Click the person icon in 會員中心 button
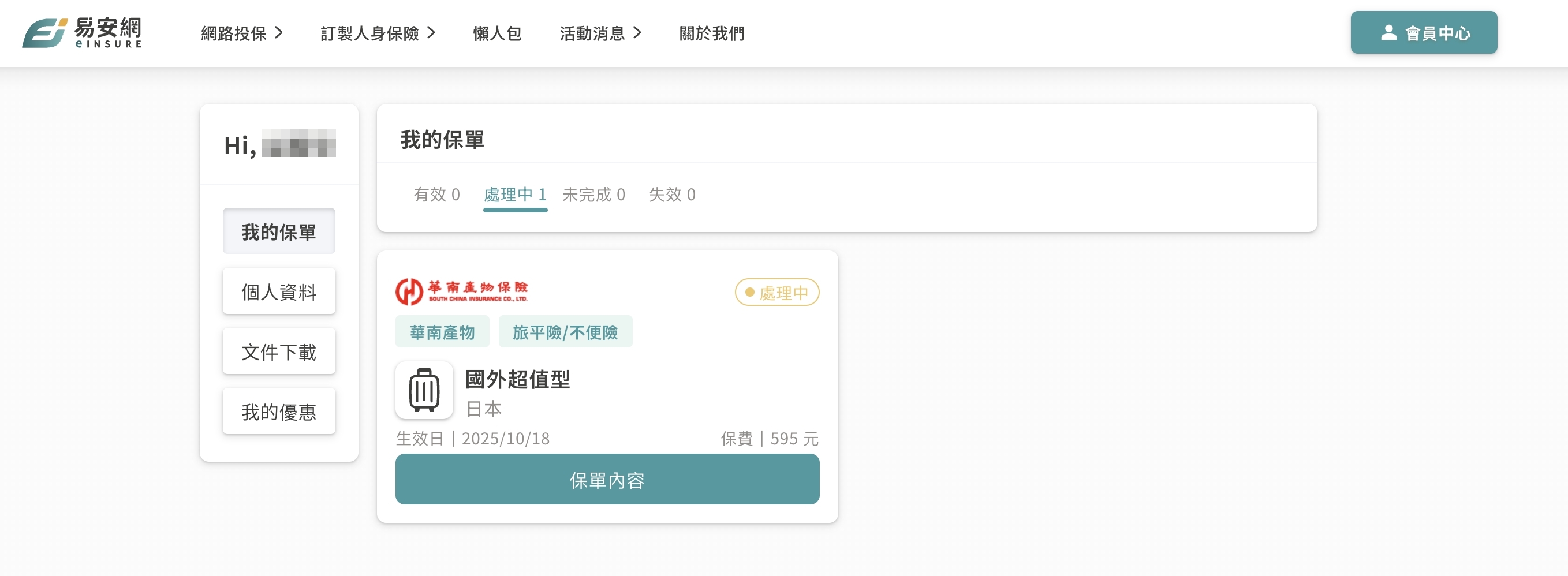 point(1388,33)
